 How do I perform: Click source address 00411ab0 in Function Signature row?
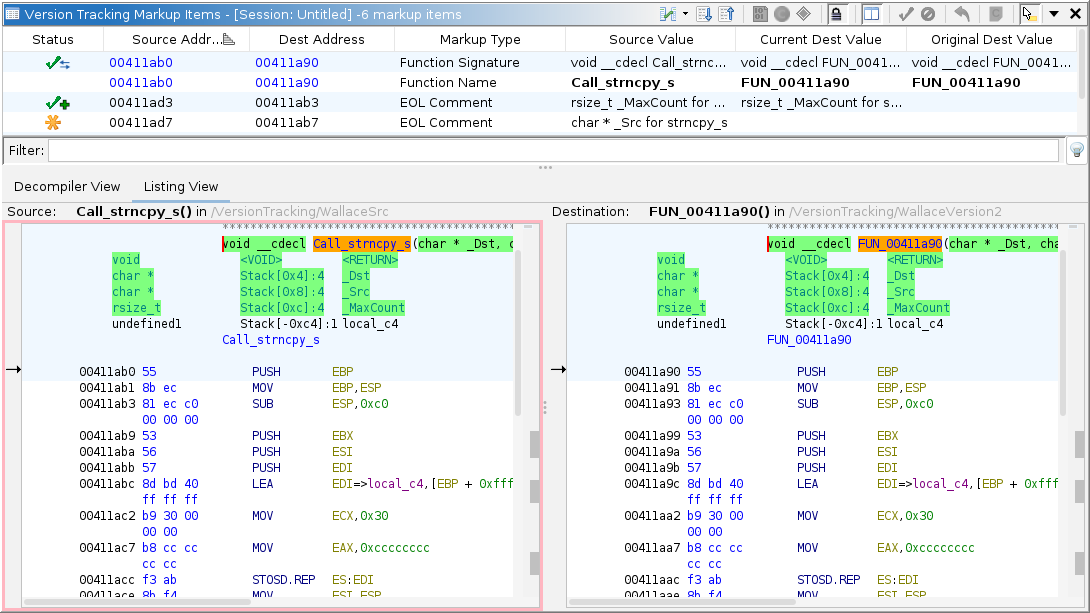(x=140, y=62)
